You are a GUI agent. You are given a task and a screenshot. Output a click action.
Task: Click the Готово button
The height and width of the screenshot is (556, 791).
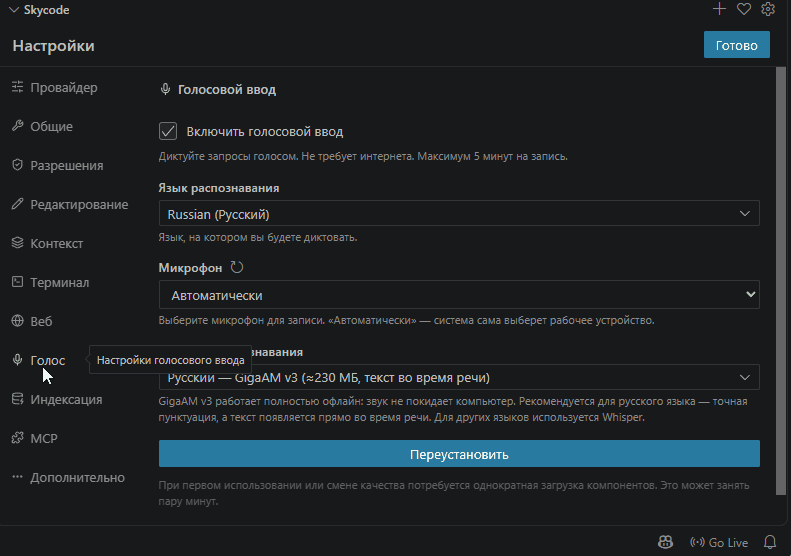pos(737,45)
